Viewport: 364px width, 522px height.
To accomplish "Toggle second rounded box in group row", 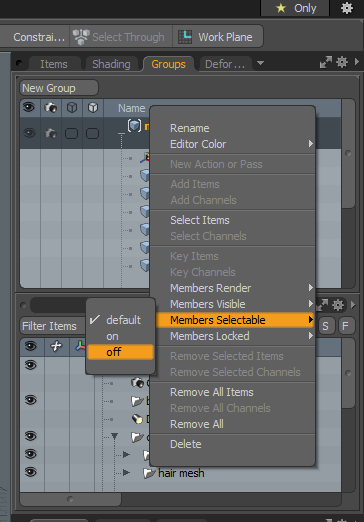I will click(92, 134).
